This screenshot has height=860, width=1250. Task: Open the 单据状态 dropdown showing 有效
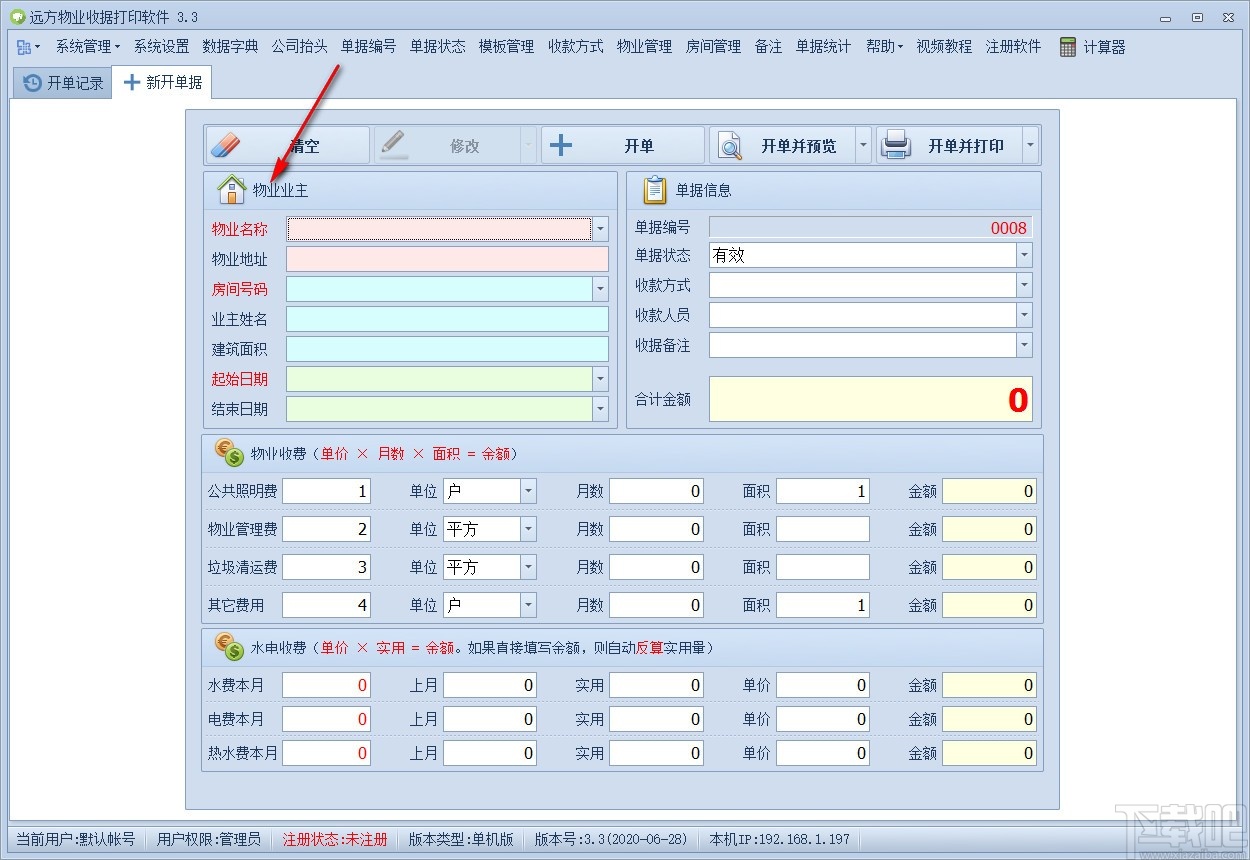(x=1023, y=255)
